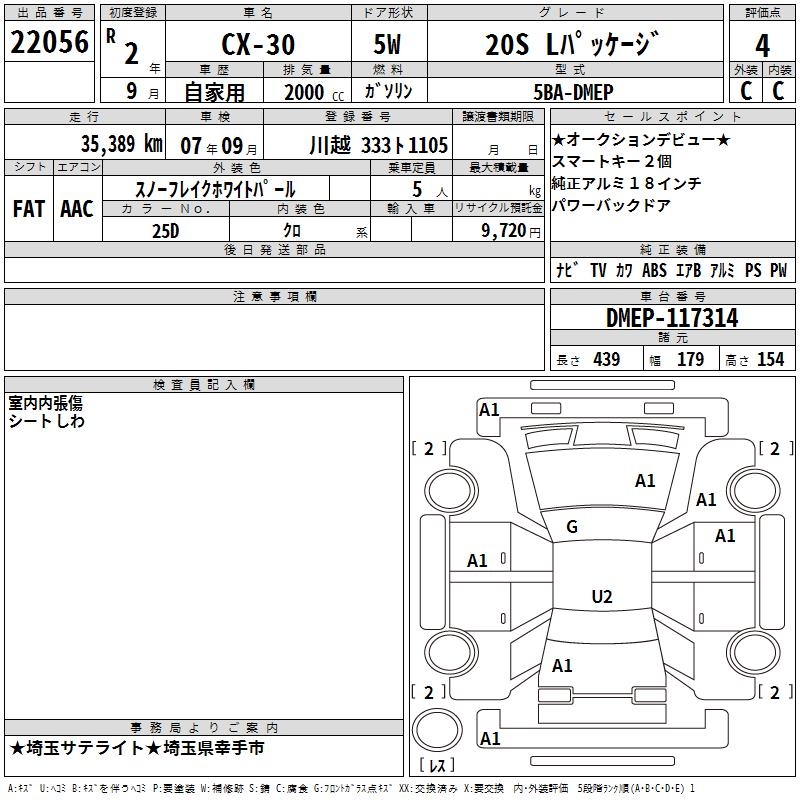Click the displacement 2000 cc
The image size is (800, 800).
click(x=314, y=93)
